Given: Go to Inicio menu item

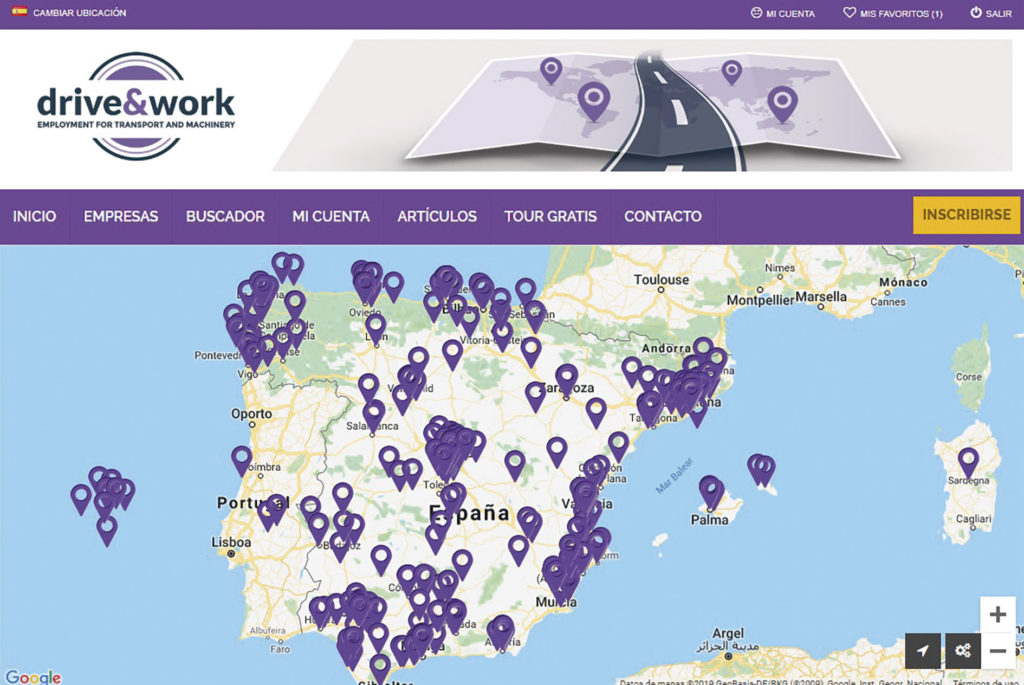Looking at the screenshot, I should (x=35, y=216).
